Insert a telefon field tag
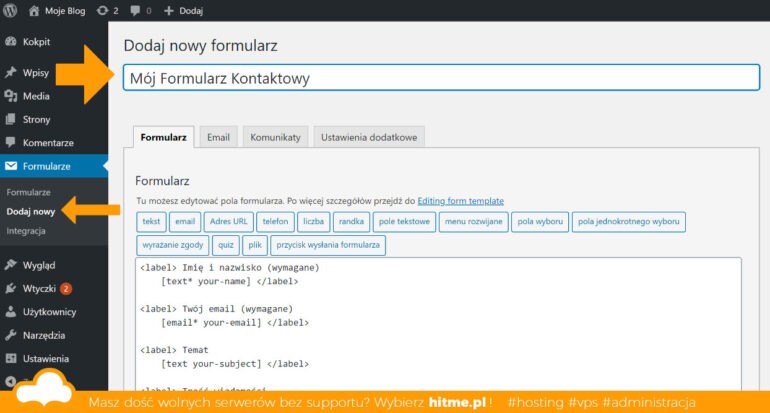Image resolution: width=770 pixels, height=413 pixels. (x=275, y=221)
